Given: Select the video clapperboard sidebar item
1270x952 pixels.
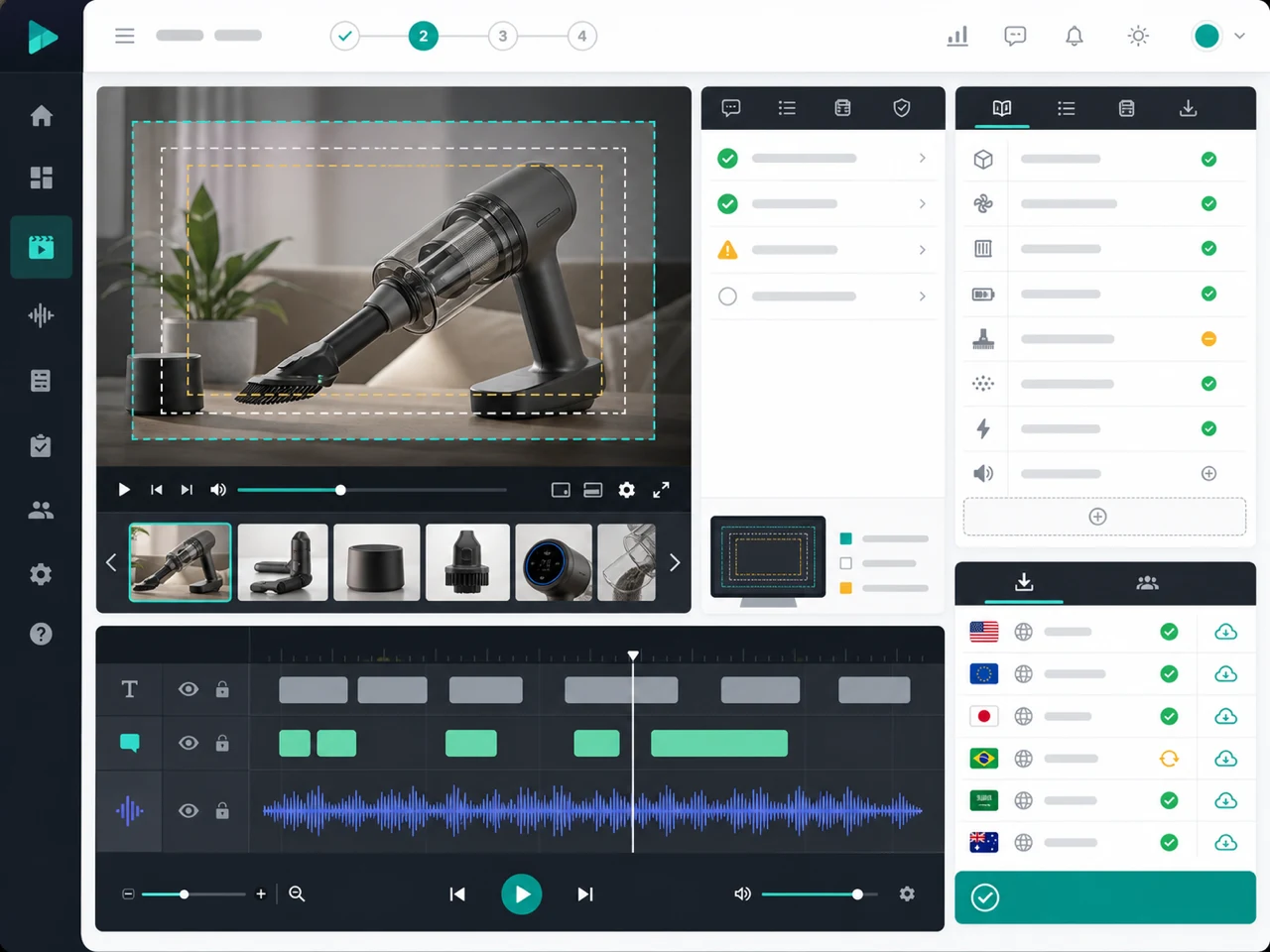Looking at the screenshot, I should point(41,247).
